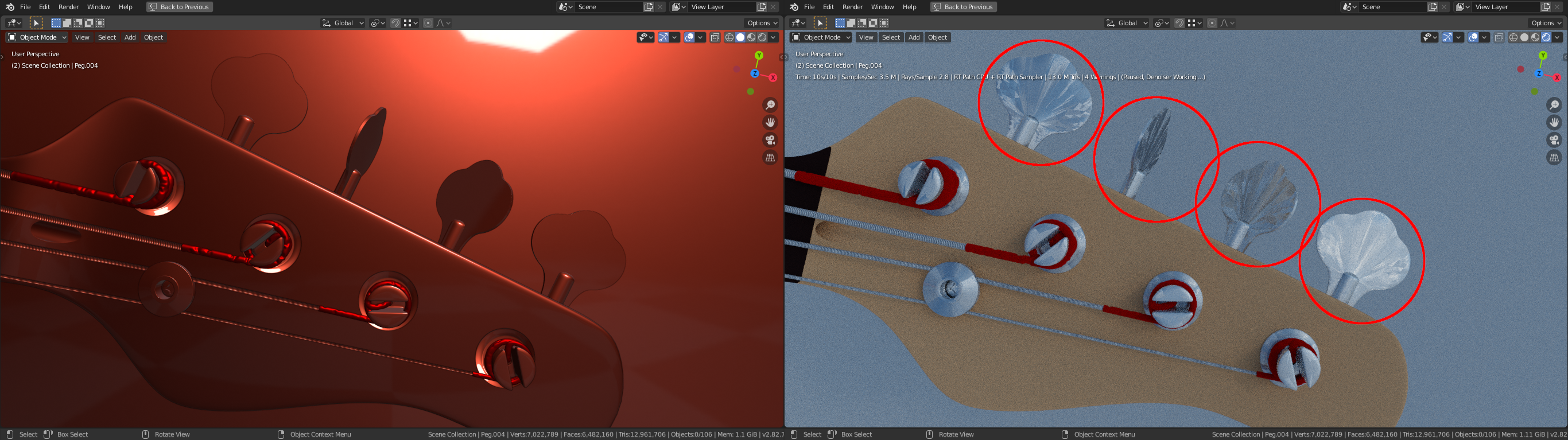Click Back to Previous in the left window

[x=179, y=7]
